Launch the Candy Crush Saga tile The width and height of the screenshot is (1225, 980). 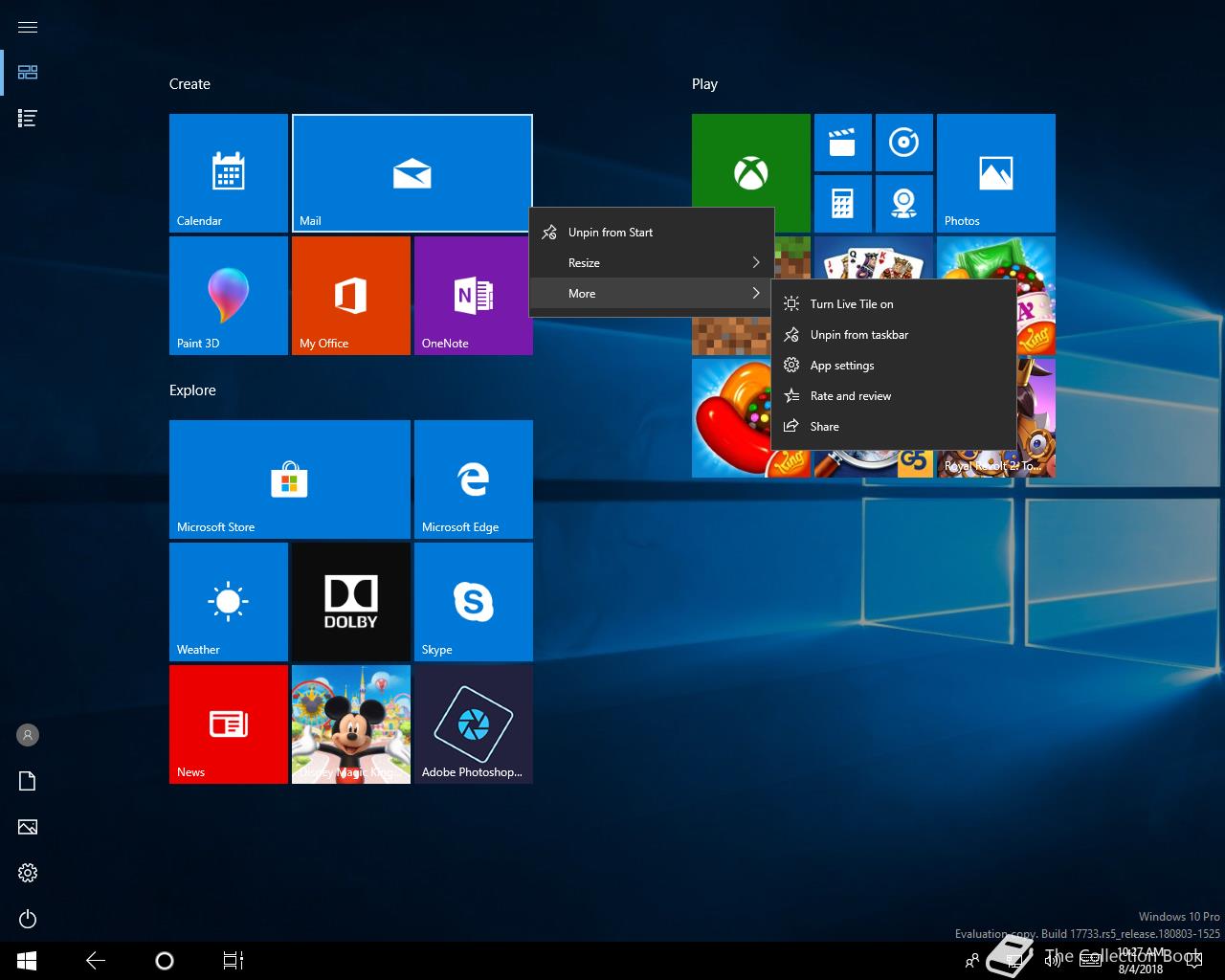coord(731,417)
